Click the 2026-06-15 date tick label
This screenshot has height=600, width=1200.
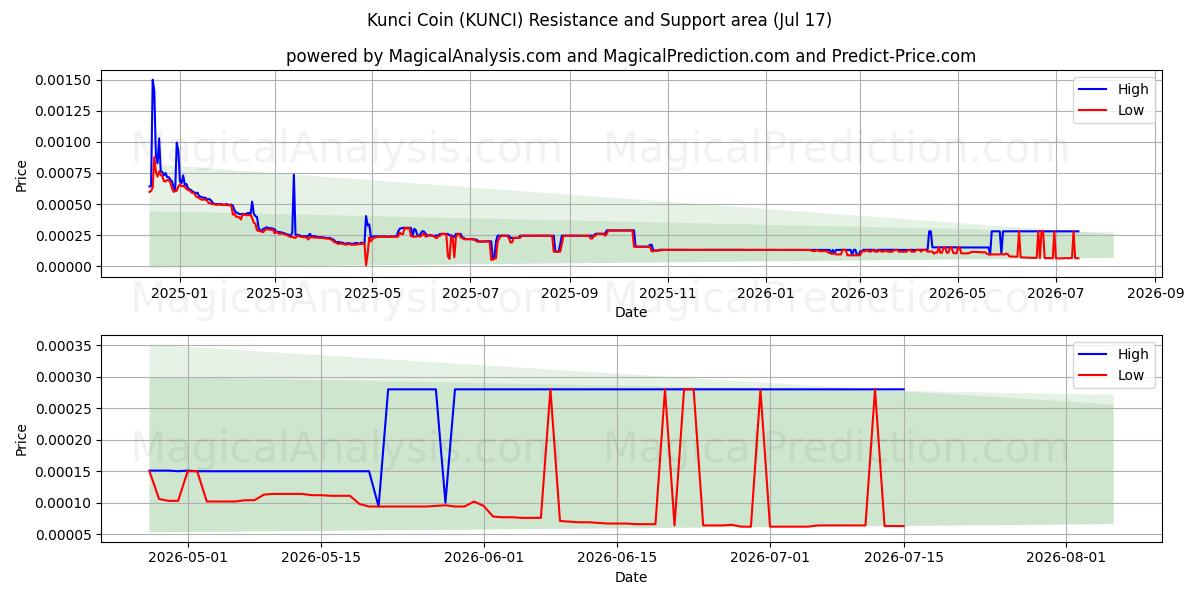pyautogui.click(x=617, y=558)
